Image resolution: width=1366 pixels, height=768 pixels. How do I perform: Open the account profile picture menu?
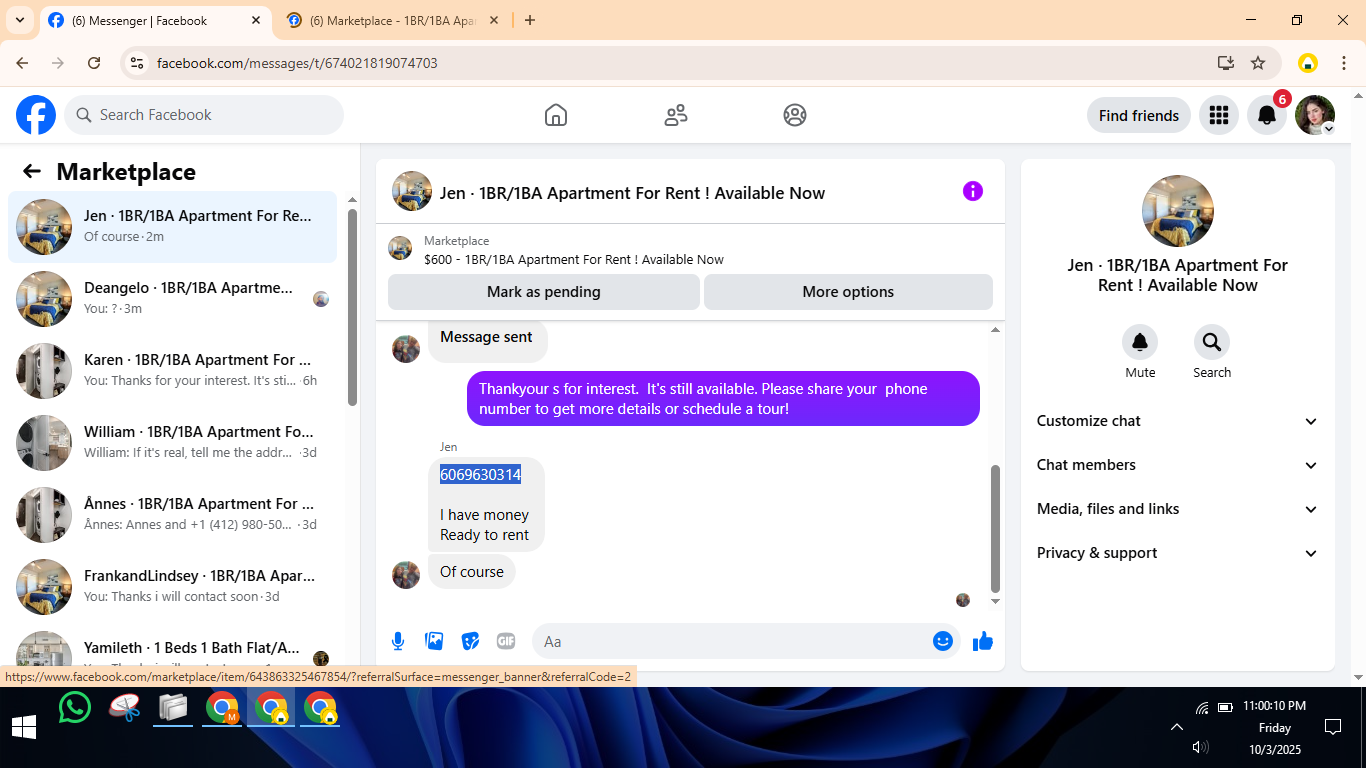[1315, 115]
